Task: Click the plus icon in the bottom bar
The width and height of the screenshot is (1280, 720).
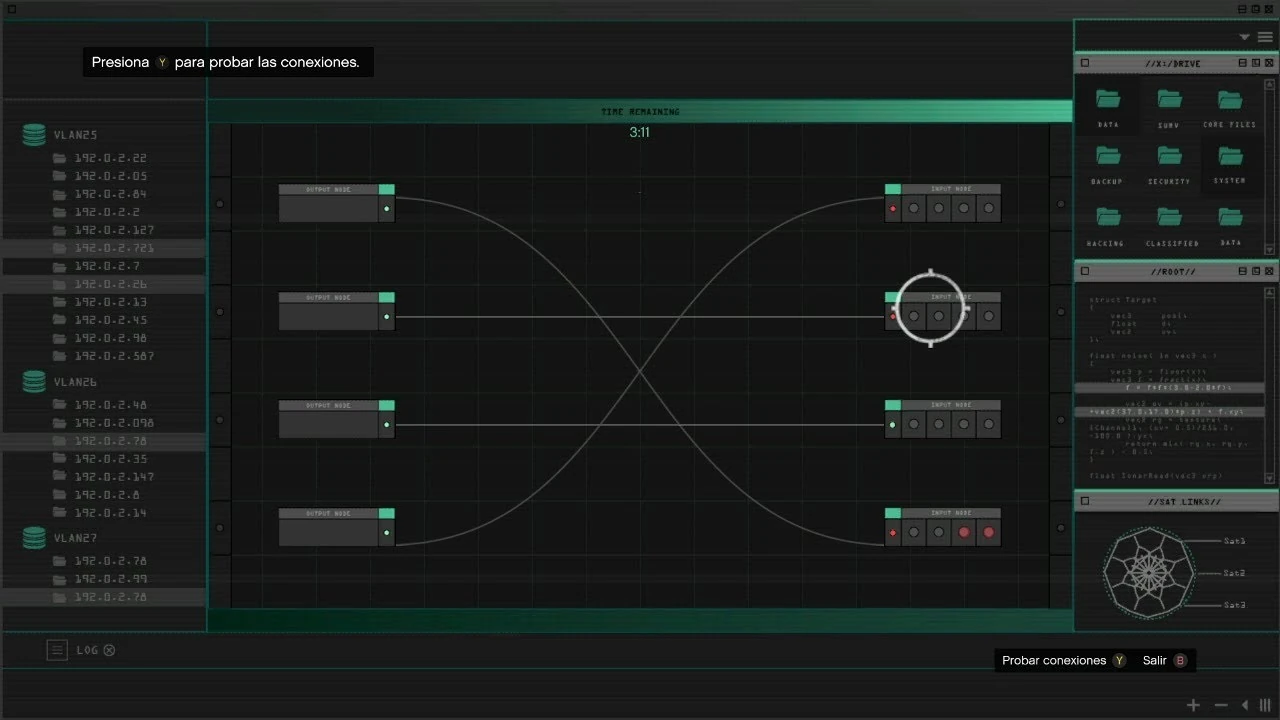Action: (1193, 705)
